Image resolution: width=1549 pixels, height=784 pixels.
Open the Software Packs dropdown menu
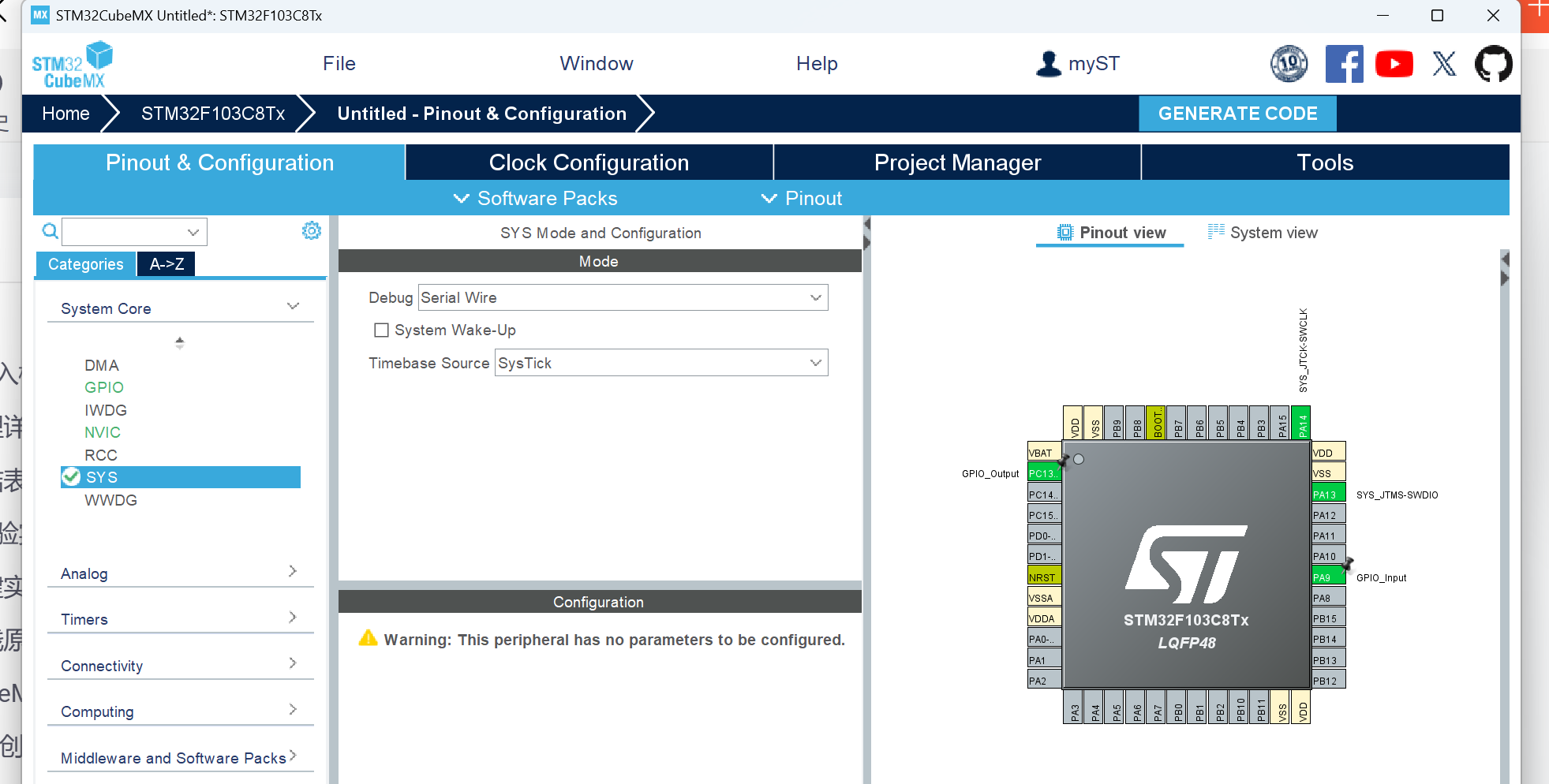pyautogui.click(x=535, y=198)
